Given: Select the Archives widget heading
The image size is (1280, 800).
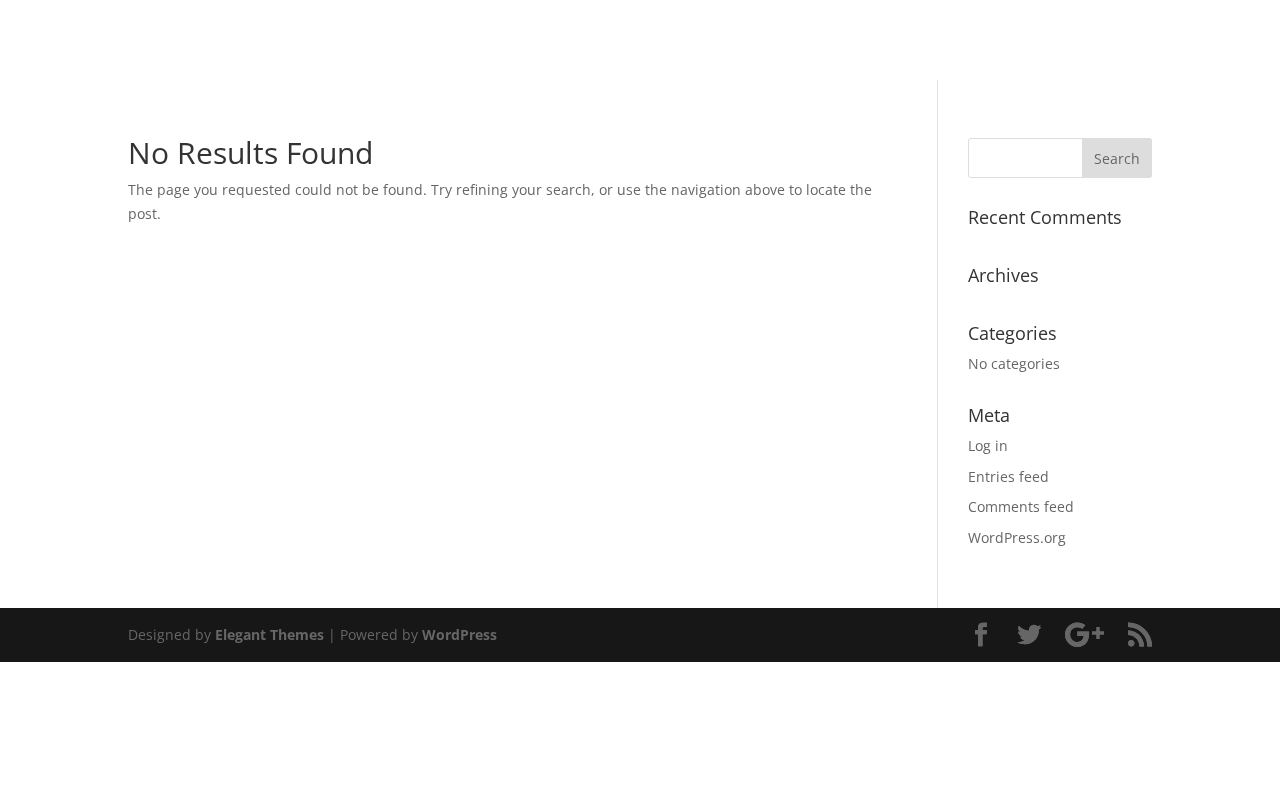Looking at the screenshot, I should pyautogui.click(x=1003, y=276).
